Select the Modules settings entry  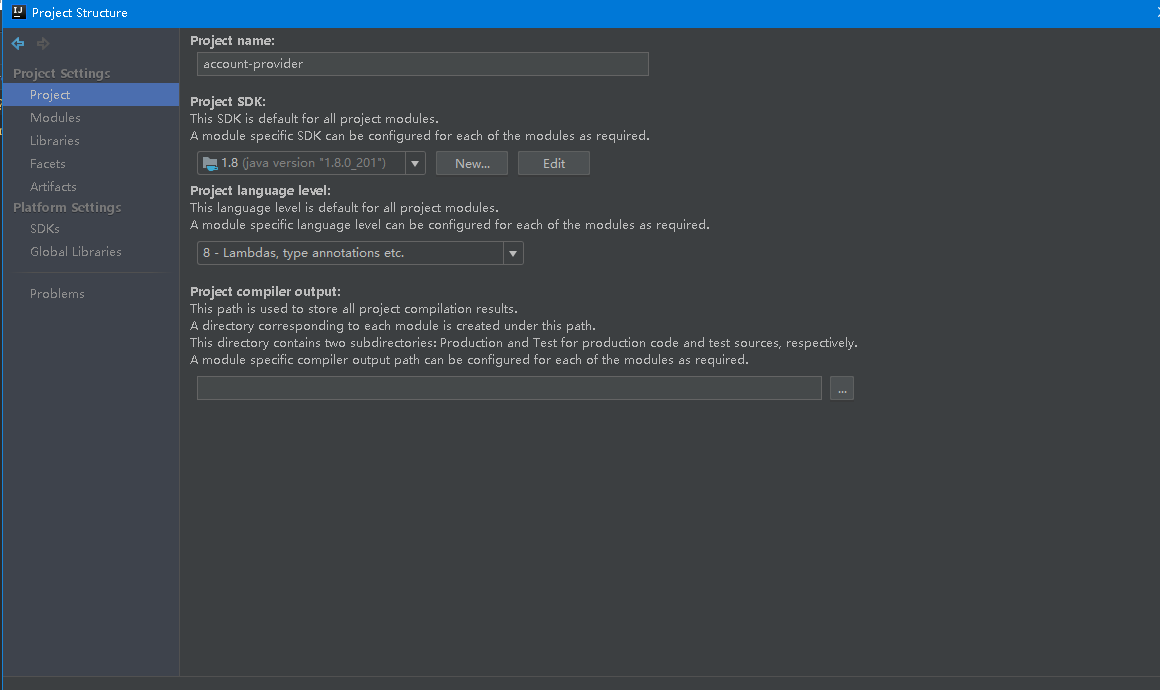click(55, 117)
